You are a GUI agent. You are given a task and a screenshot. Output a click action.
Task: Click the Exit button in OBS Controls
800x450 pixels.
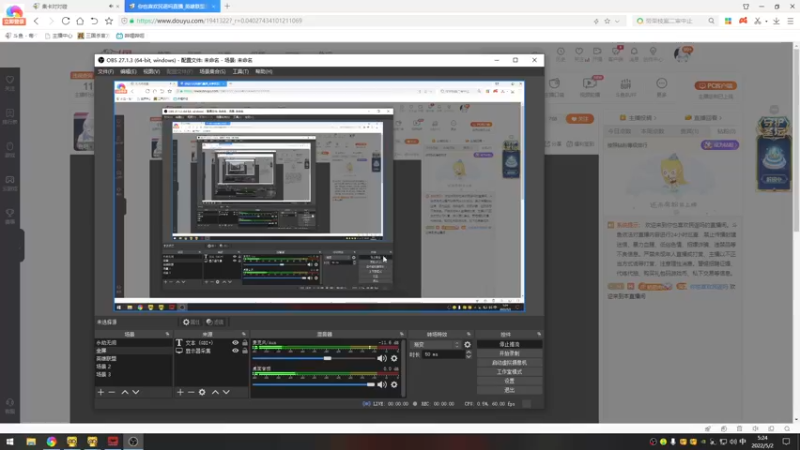point(509,390)
